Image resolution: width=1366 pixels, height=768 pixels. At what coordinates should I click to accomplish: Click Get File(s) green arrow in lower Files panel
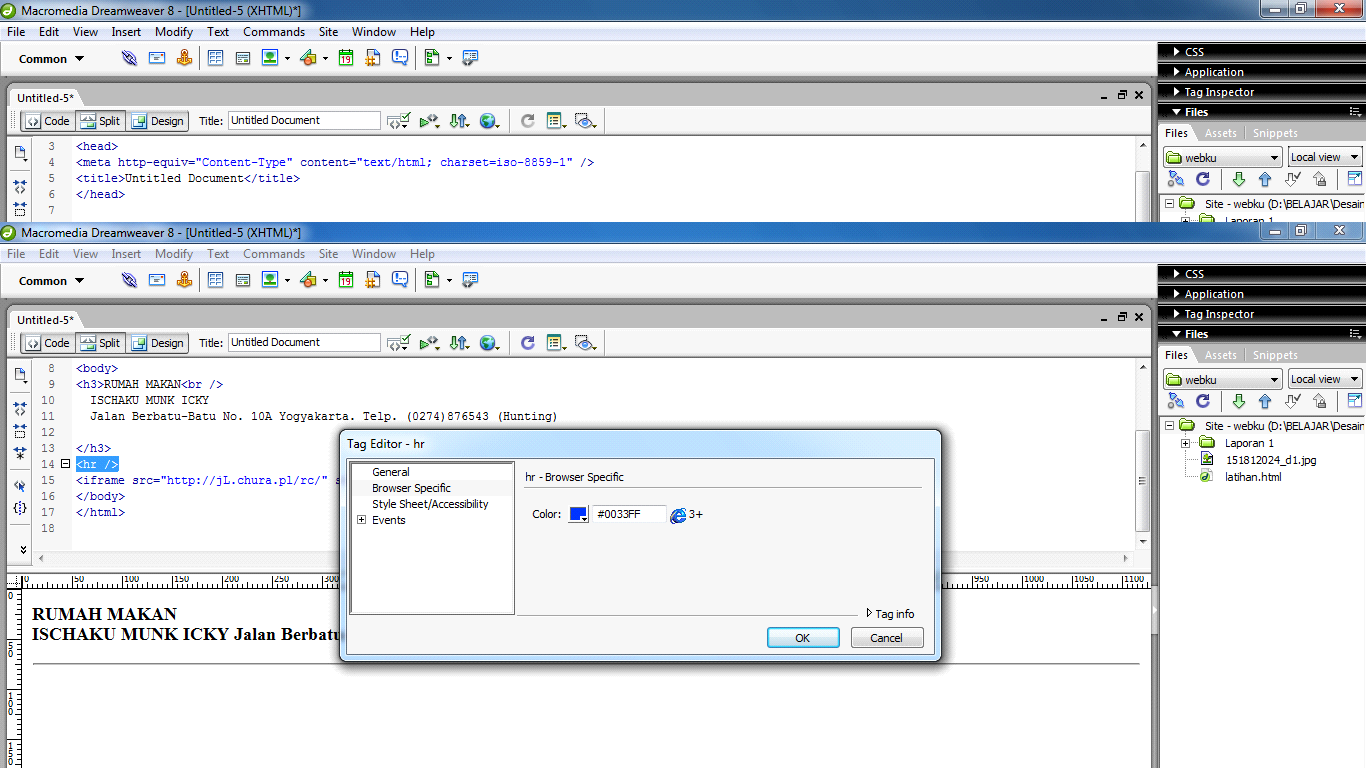(1239, 401)
